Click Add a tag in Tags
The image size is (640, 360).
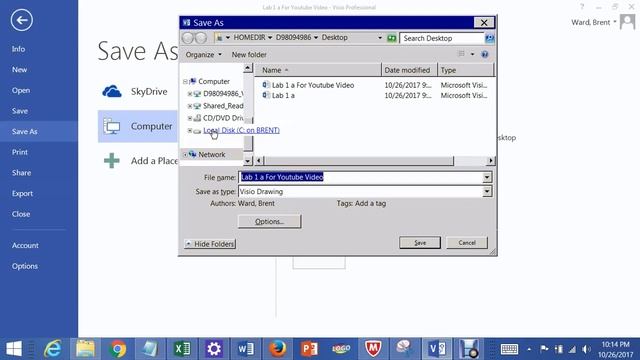tap(370, 203)
